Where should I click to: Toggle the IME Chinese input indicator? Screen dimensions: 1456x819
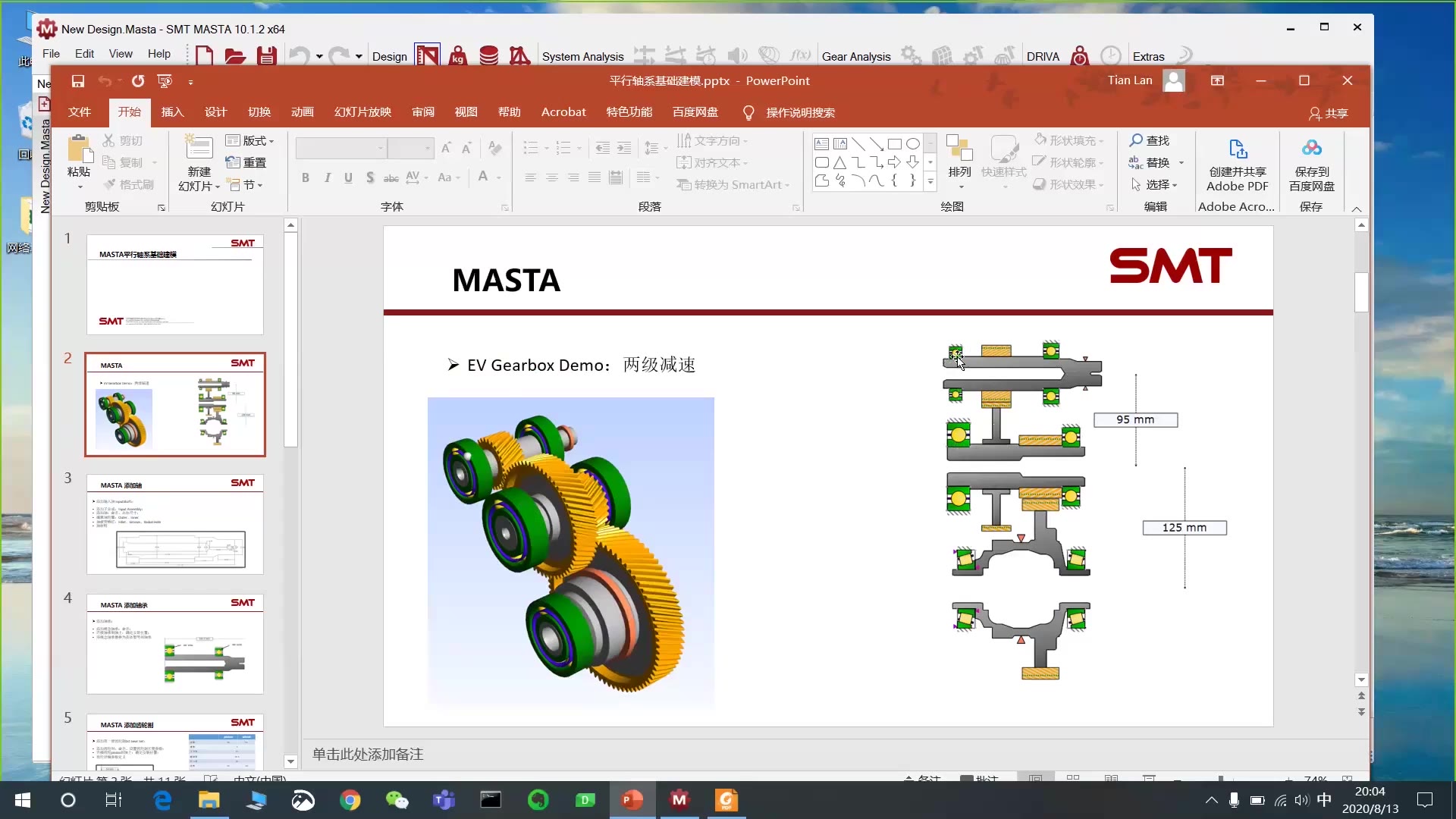pos(1324,800)
